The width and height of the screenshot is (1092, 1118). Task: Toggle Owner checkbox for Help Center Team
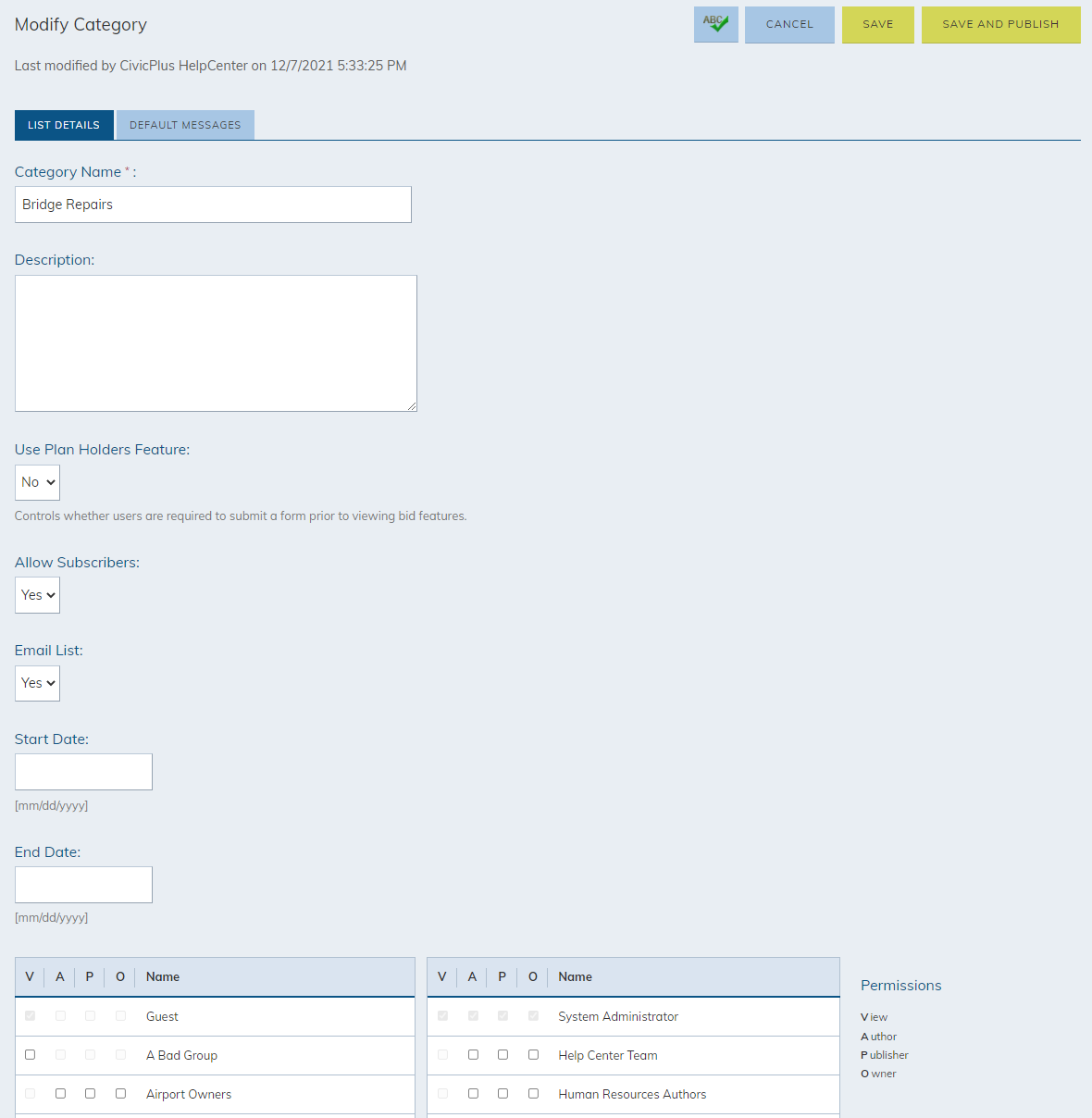coord(533,1055)
